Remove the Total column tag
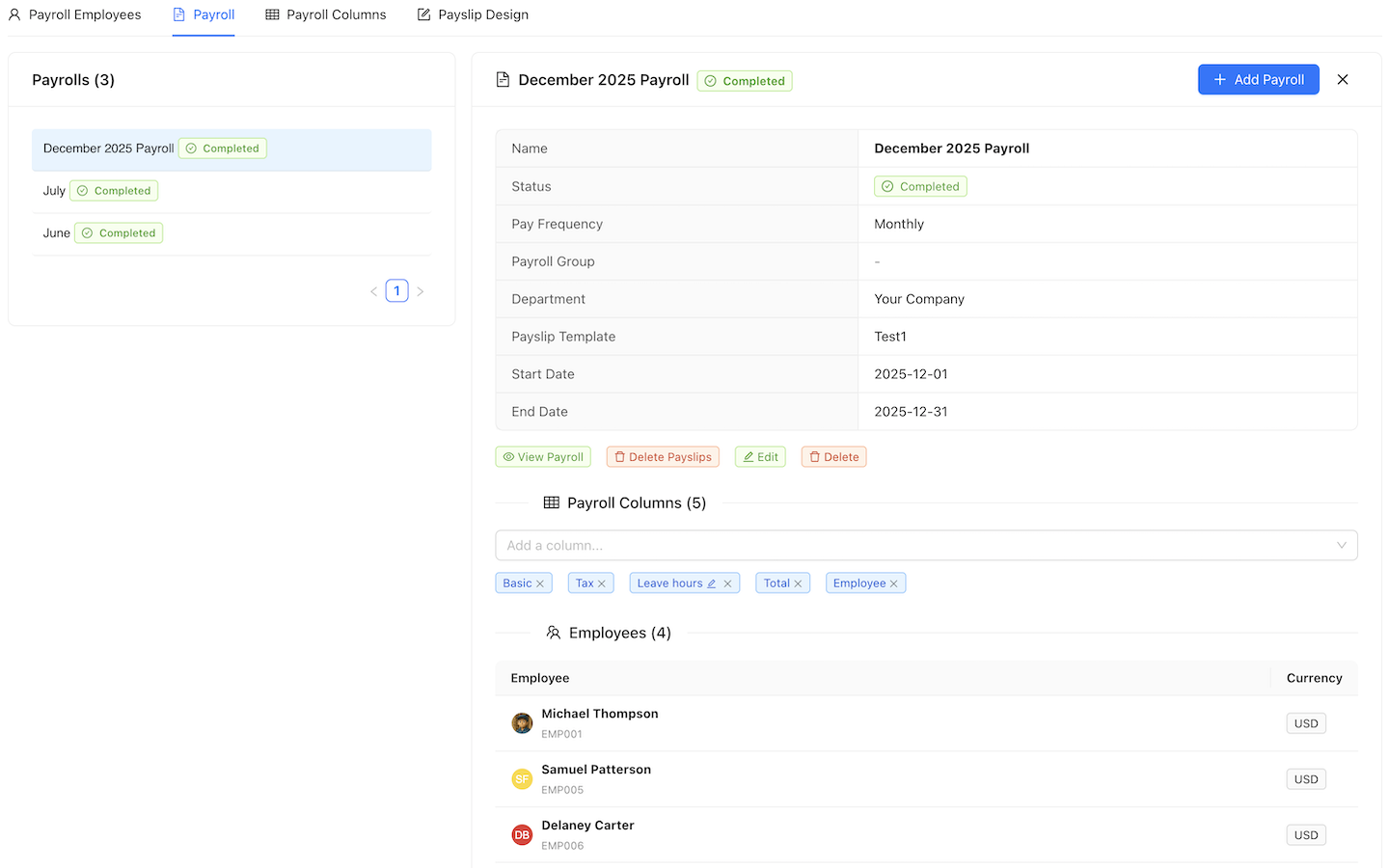The image size is (1389, 868). (798, 583)
